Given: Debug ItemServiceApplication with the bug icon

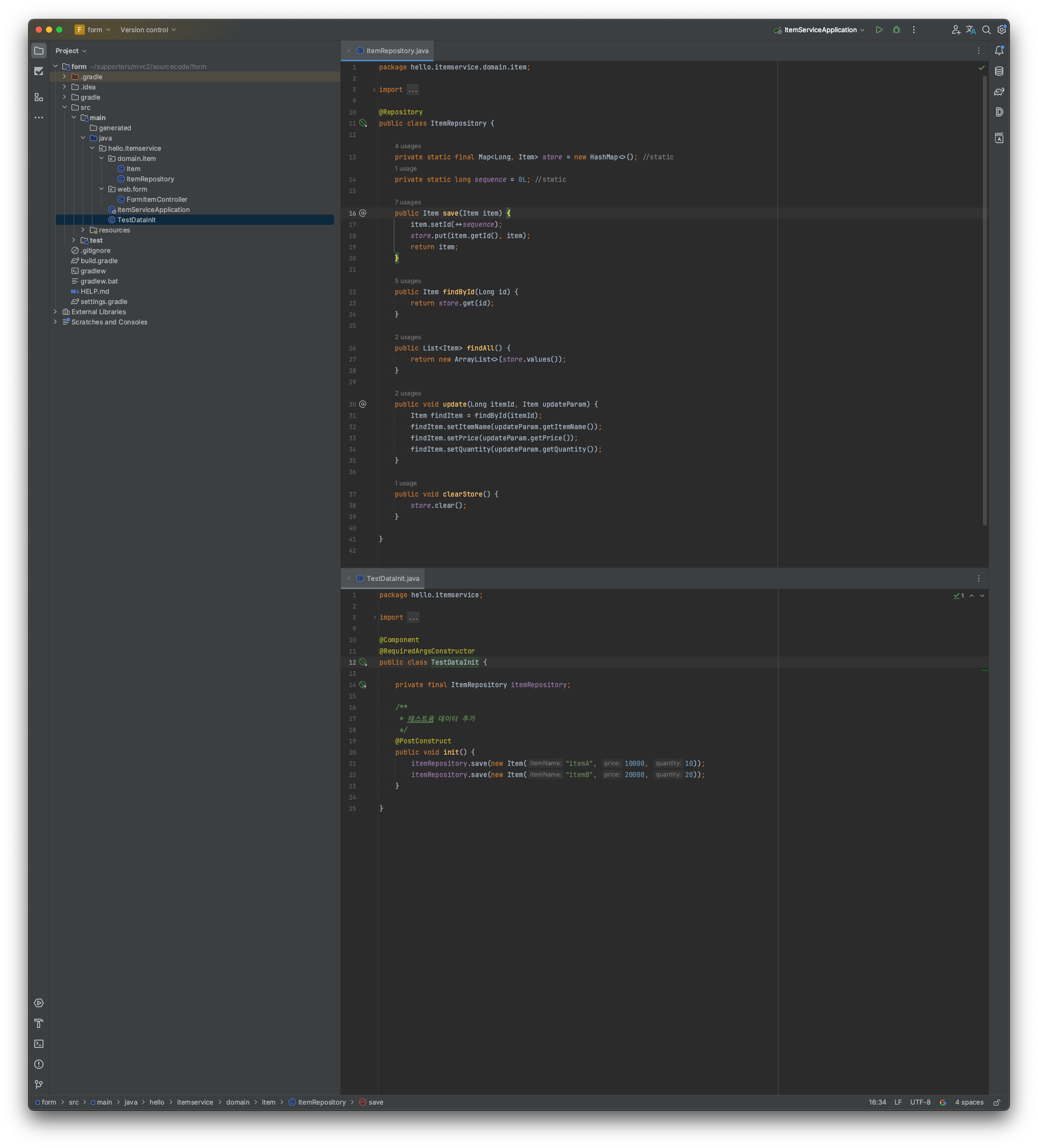Looking at the screenshot, I should click(896, 30).
